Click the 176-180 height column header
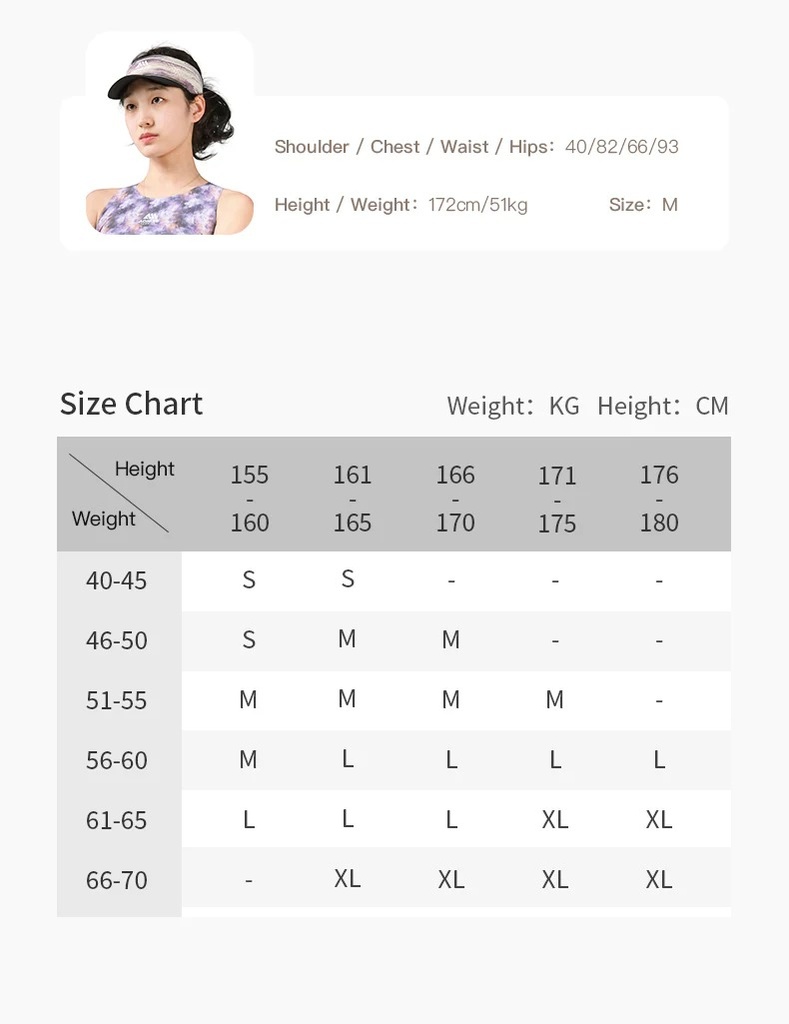This screenshot has height=1024, width=789. 659,497
